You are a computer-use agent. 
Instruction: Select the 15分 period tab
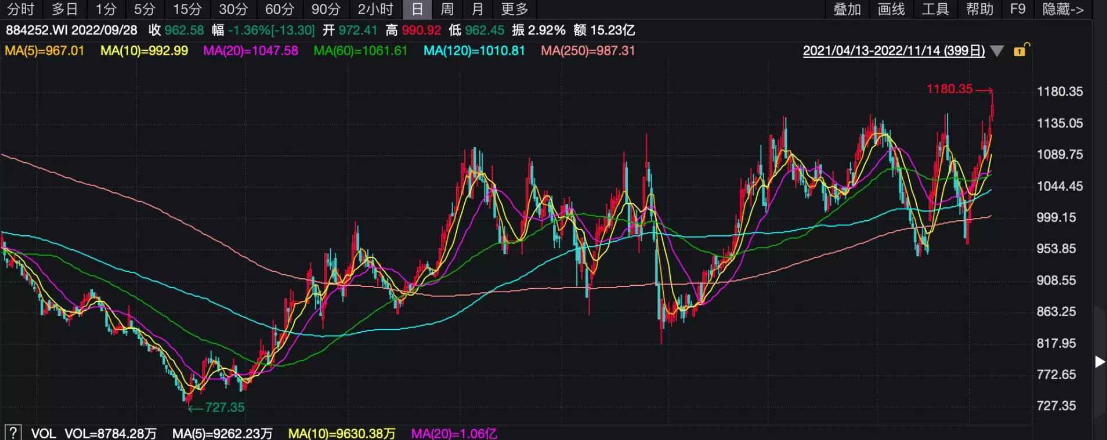tap(187, 9)
